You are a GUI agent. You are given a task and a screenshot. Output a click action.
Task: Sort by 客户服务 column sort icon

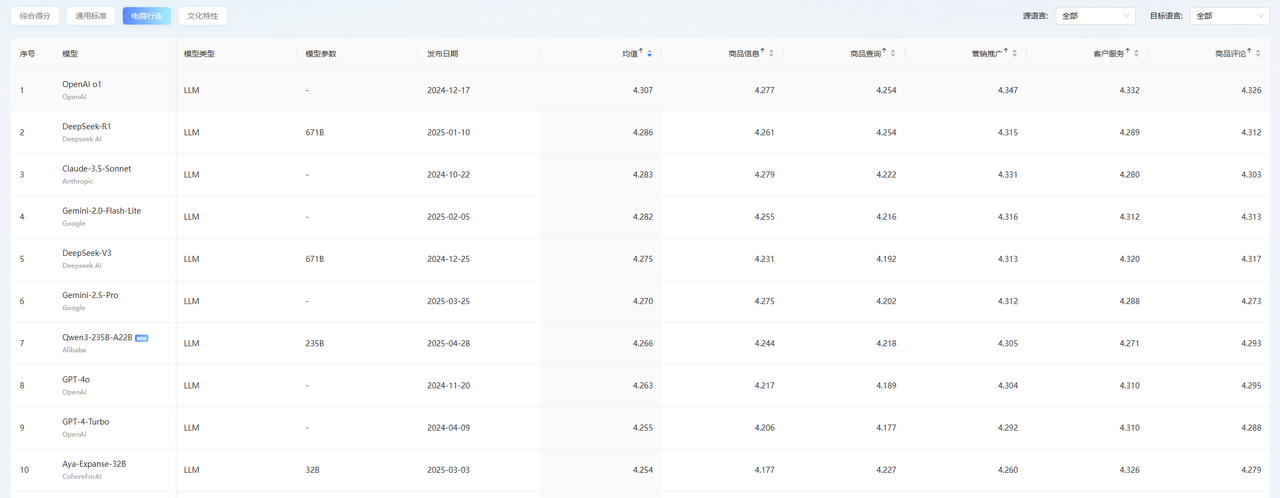point(1136,53)
